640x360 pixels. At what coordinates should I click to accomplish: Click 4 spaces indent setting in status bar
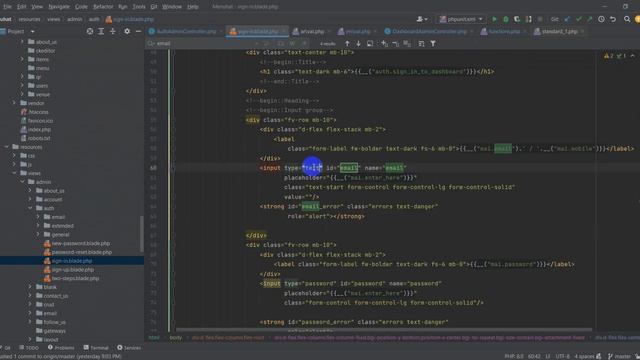(584, 356)
